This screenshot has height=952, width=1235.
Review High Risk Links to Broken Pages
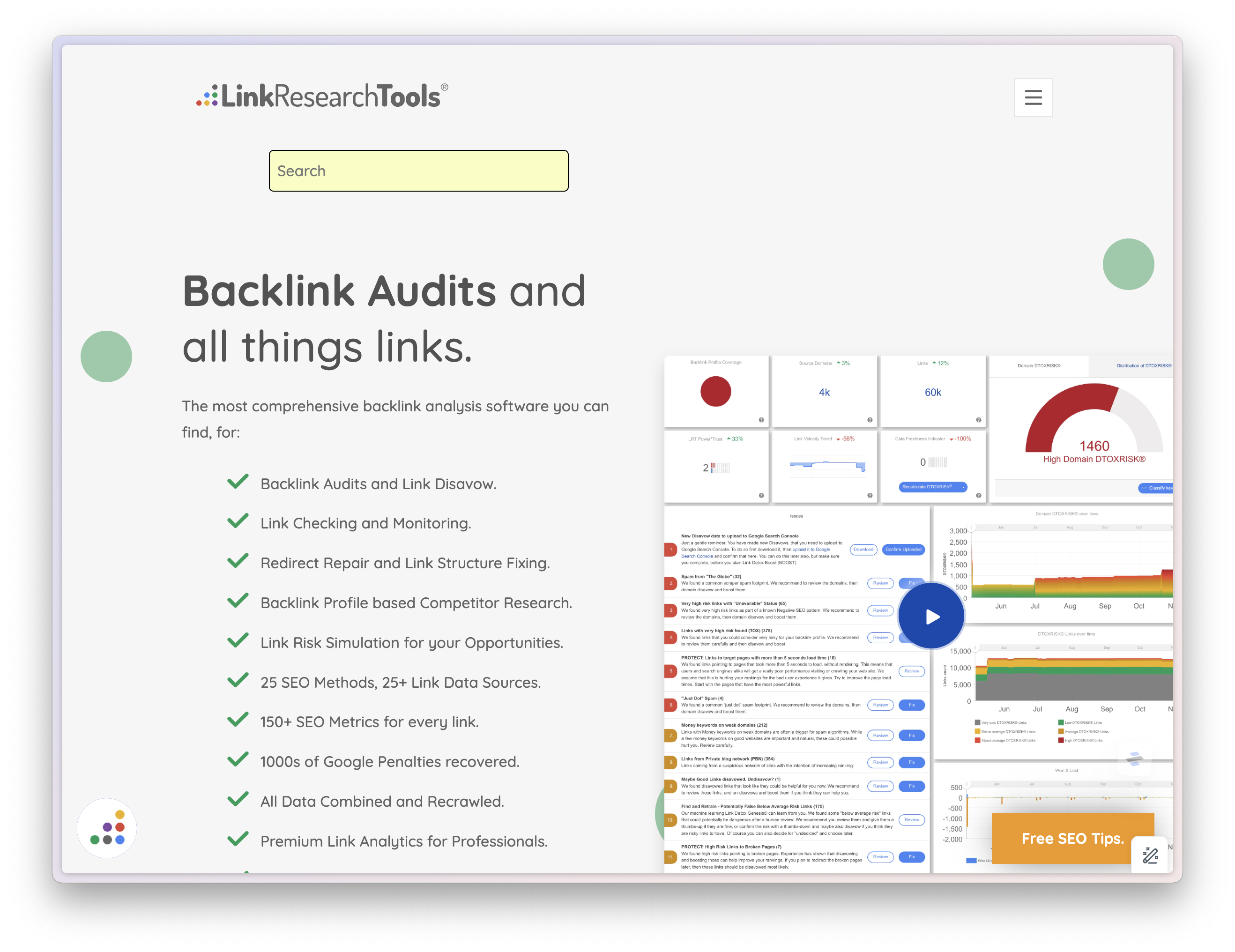pos(880,857)
